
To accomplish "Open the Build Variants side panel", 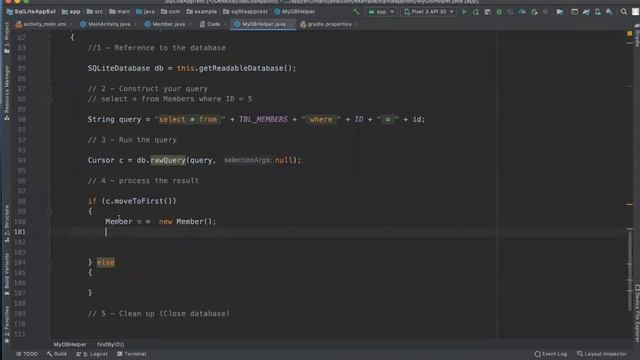I will click(7, 274).
